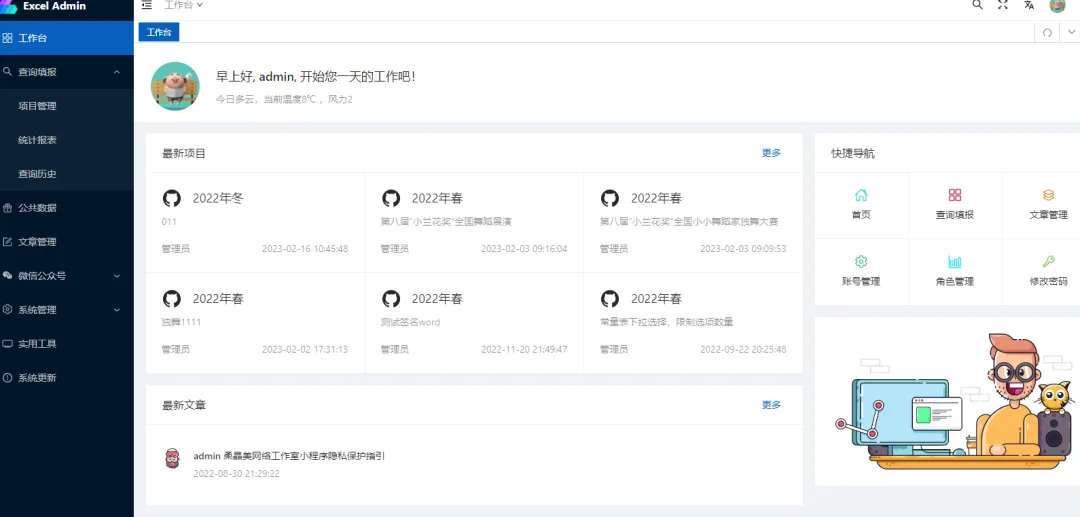Open the 工作台 breadcrumb dropdown

tap(184, 5)
